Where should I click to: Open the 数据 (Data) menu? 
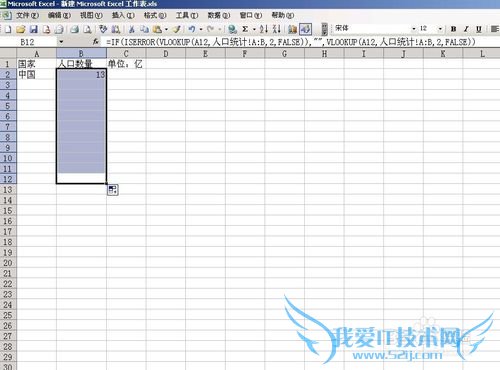pos(219,15)
